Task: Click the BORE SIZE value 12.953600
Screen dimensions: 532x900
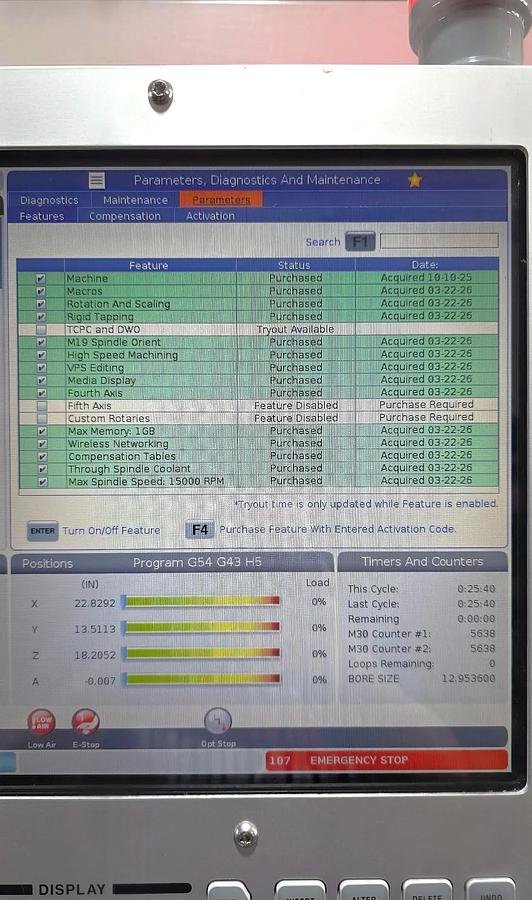Action: point(468,678)
